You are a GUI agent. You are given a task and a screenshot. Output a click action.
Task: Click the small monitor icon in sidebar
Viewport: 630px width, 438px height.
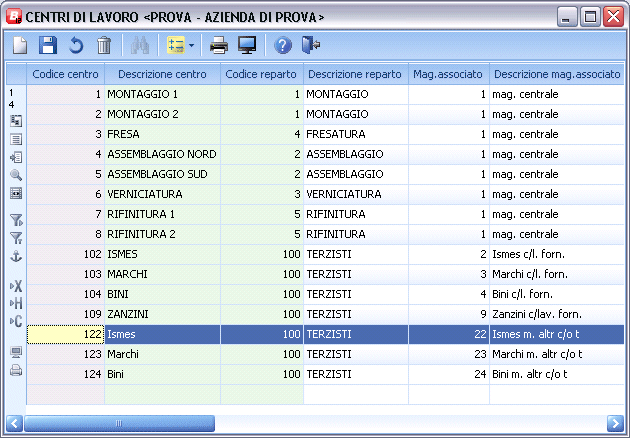[x=16, y=352]
